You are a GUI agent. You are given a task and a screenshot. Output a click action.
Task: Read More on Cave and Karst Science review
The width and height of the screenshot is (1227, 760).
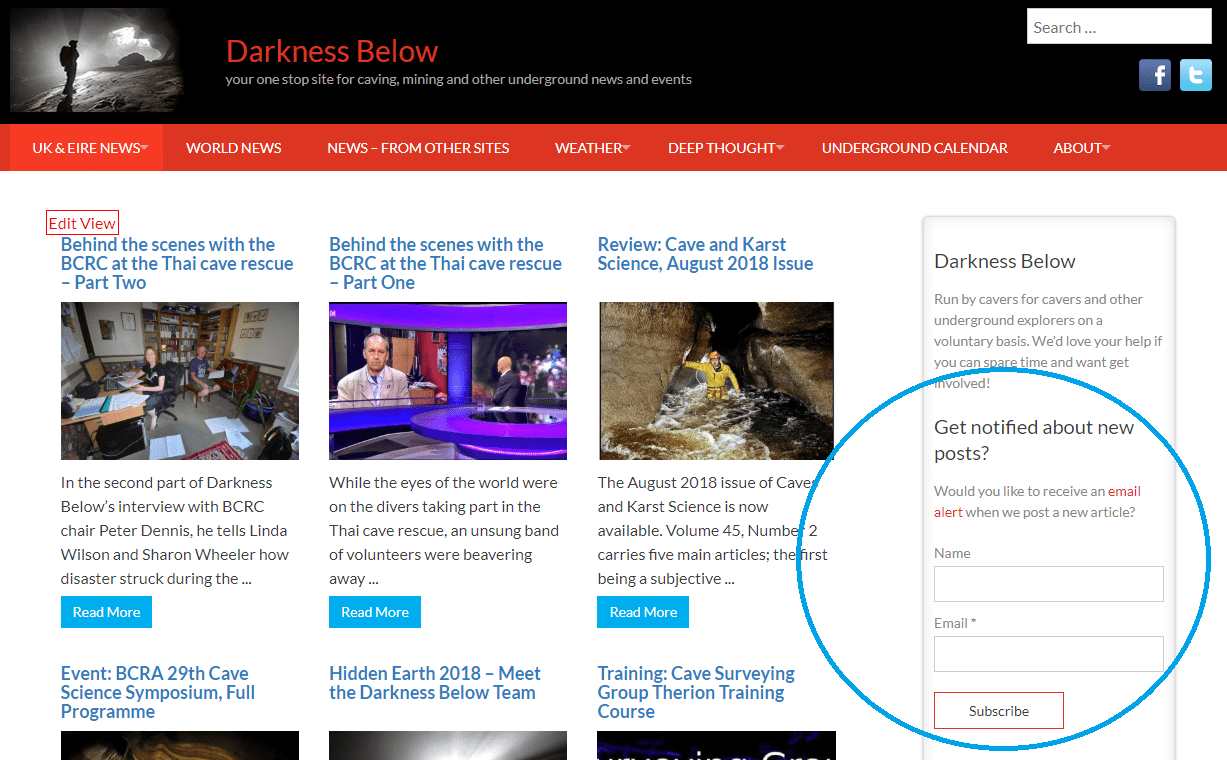click(643, 612)
